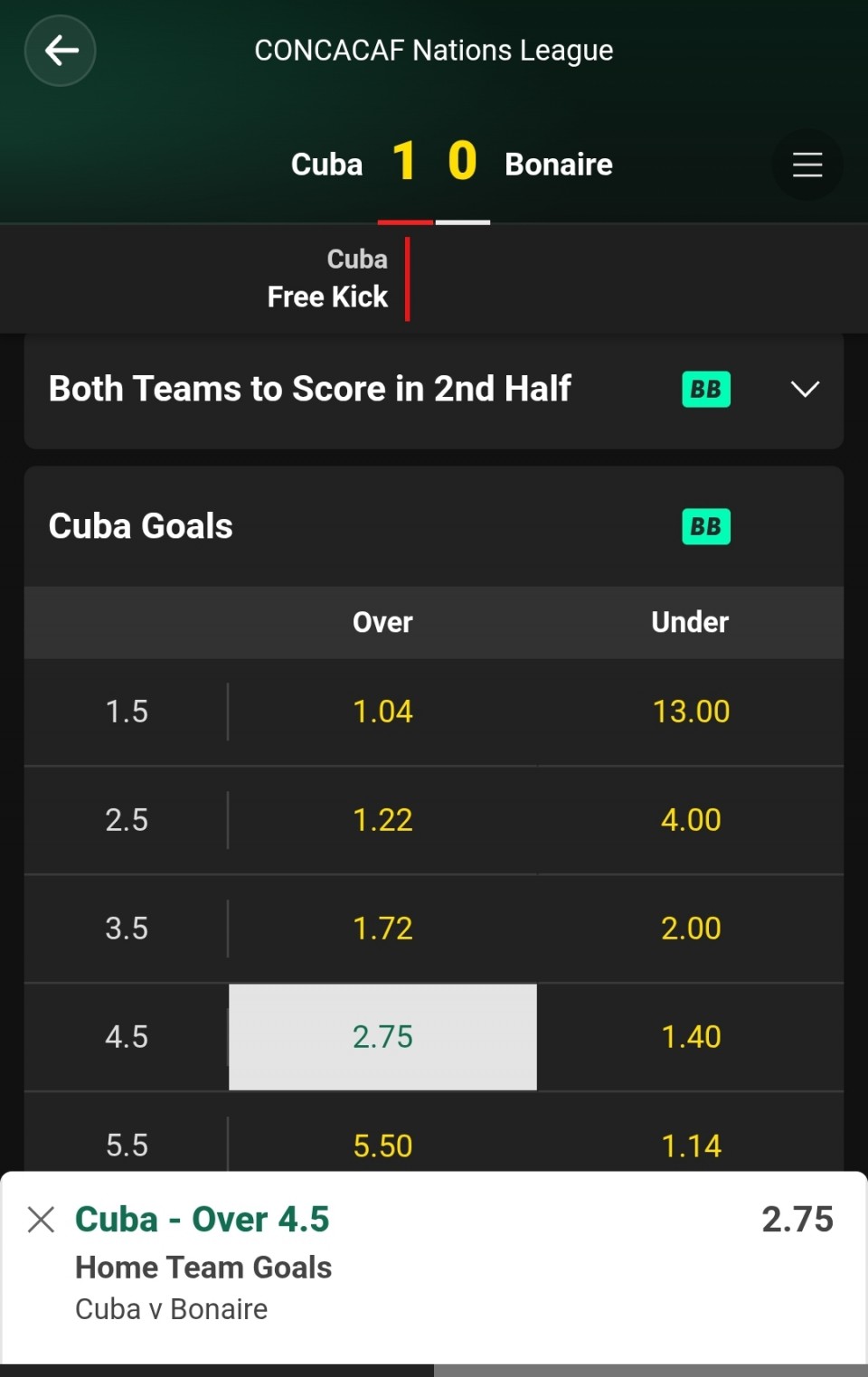The width and height of the screenshot is (868, 1377).
Task: Select the Cuba red score tab indicator
Action: (x=405, y=222)
